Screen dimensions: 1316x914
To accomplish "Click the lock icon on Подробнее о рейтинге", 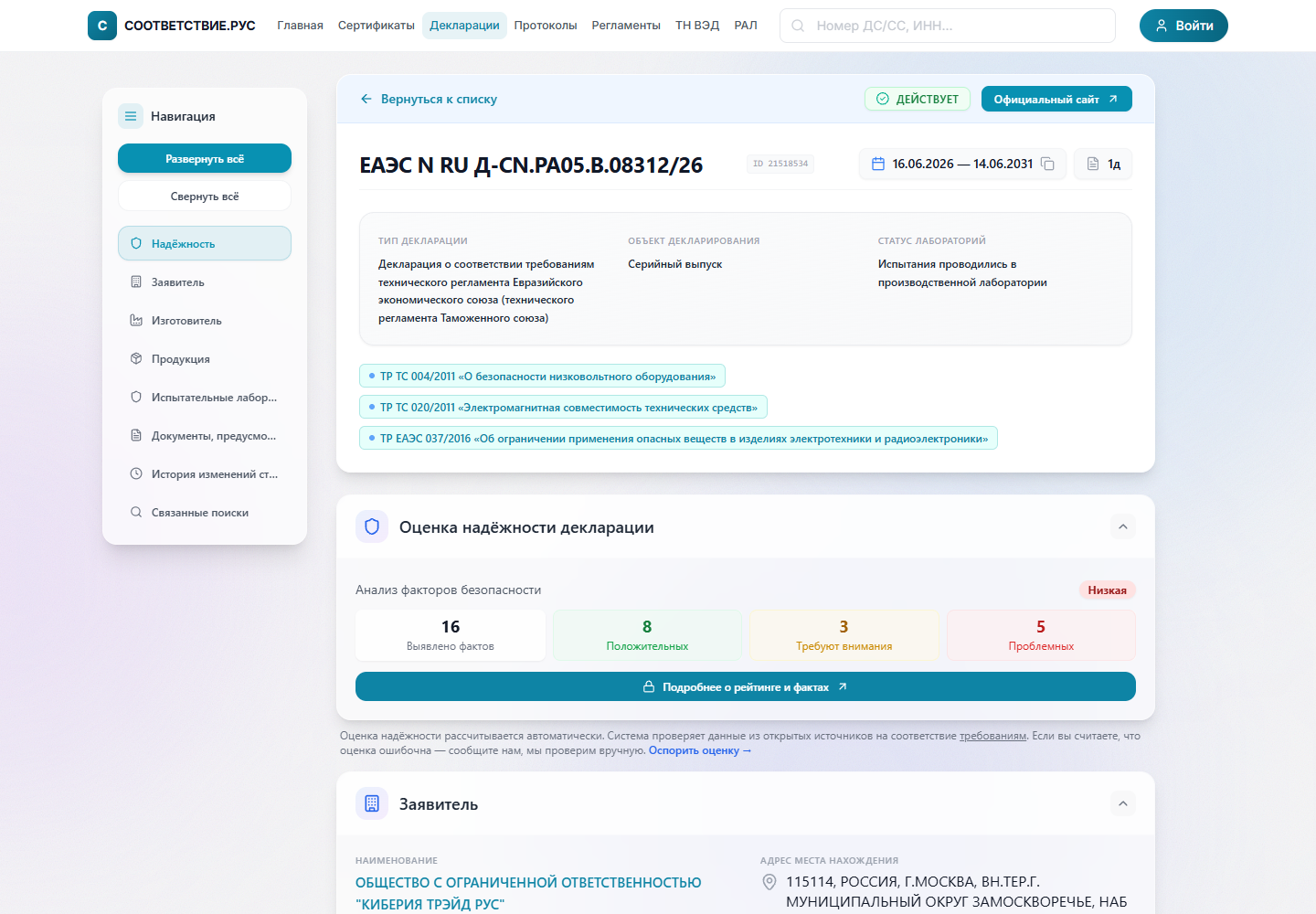I will (x=649, y=686).
